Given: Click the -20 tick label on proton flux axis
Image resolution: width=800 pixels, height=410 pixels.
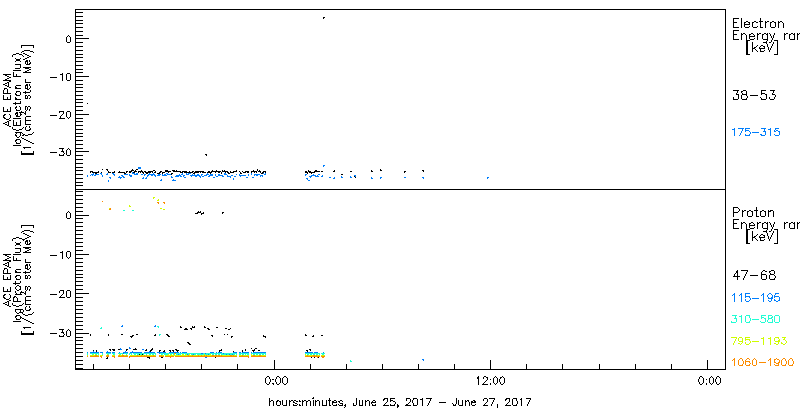Looking at the screenshot, I should pos(60,294).
